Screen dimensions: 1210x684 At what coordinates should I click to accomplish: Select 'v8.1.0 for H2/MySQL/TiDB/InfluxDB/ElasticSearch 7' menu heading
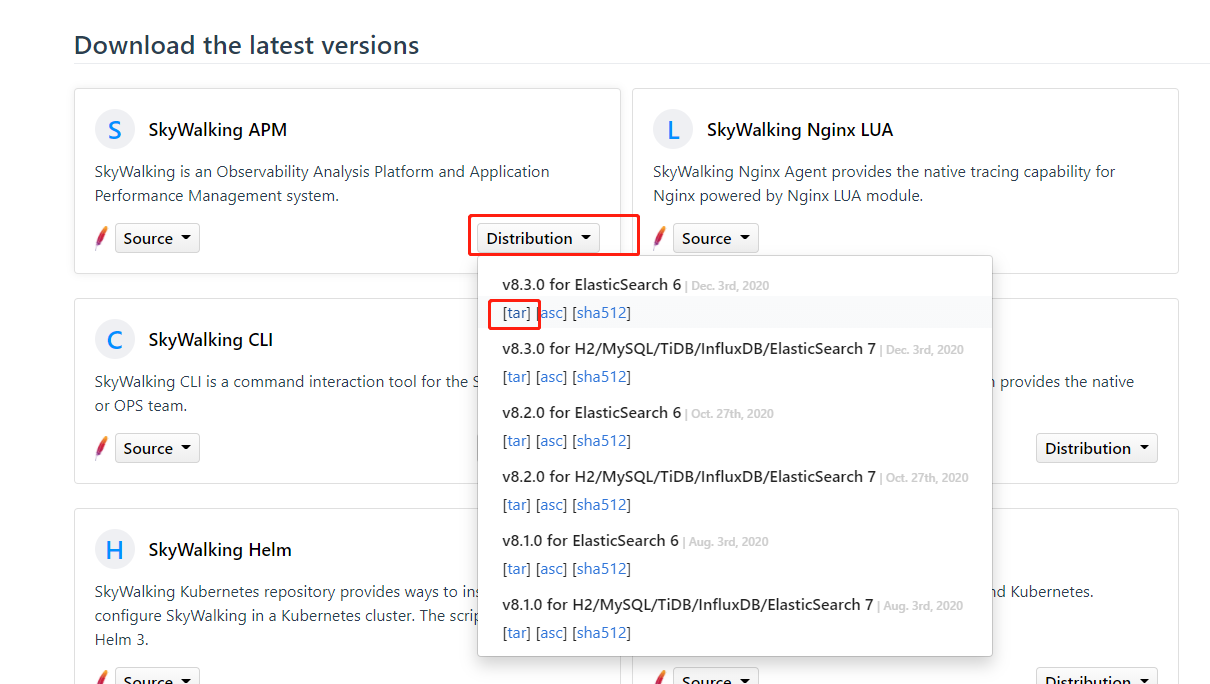click(689, 605)
